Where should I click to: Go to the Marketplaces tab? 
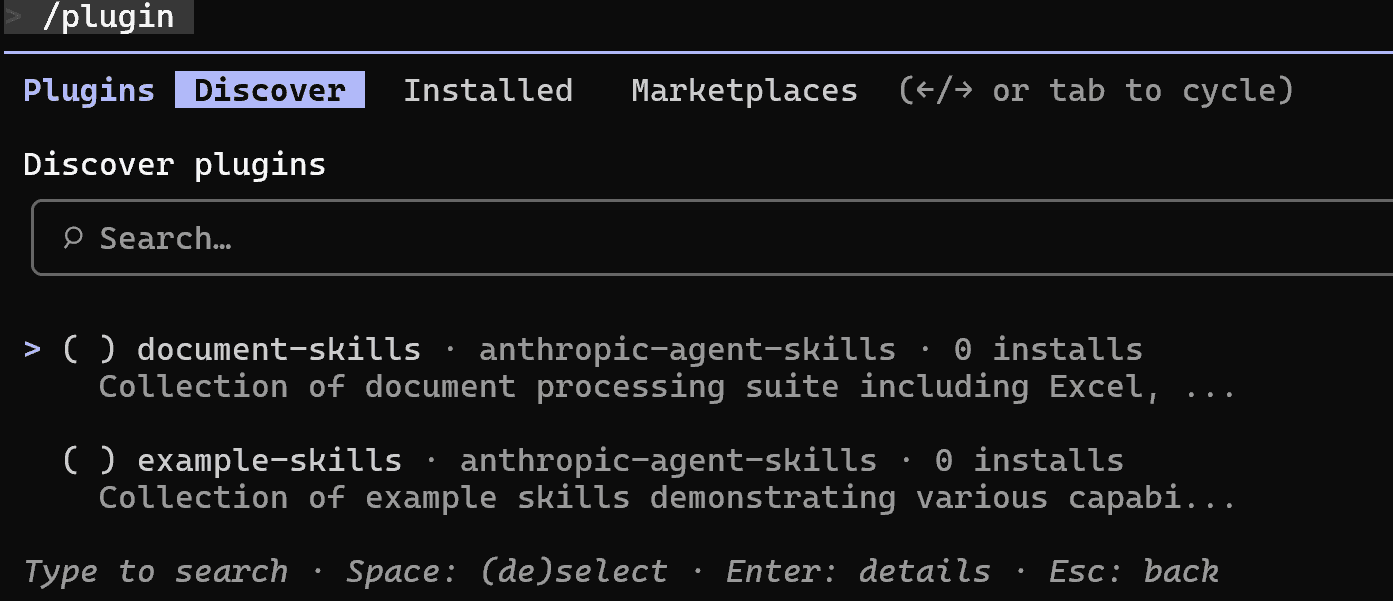click(x=744, y=90)
